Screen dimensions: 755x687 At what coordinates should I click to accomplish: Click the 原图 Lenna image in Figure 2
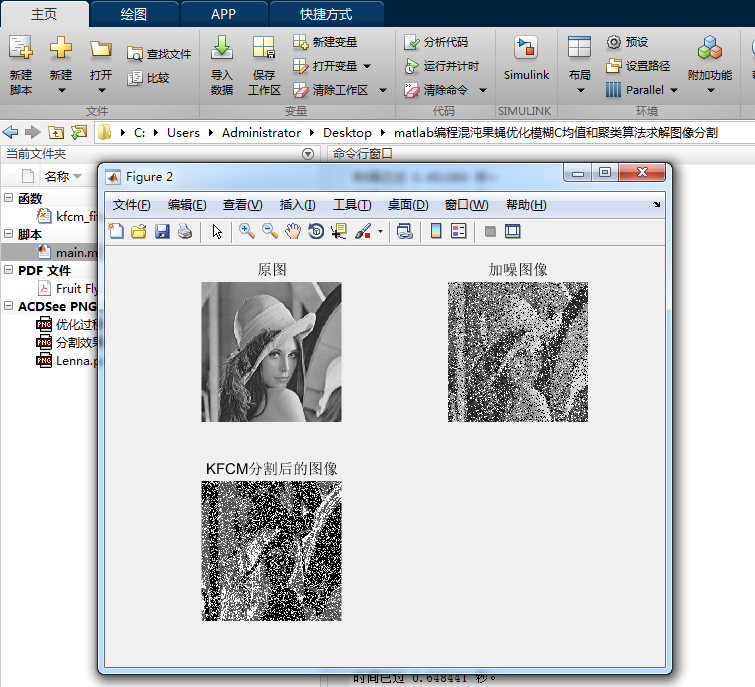271,352
